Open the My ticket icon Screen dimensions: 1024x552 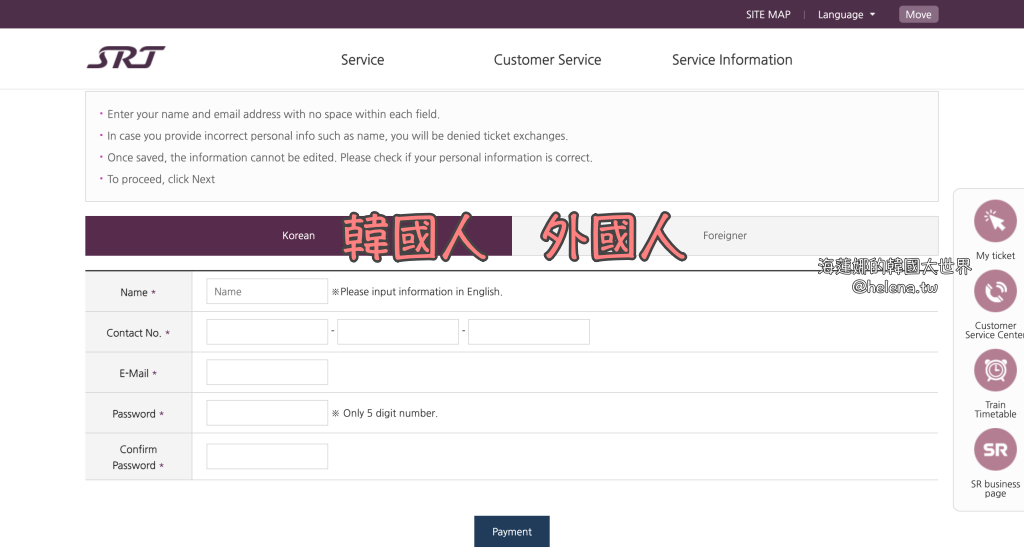(x=995, y=221)
